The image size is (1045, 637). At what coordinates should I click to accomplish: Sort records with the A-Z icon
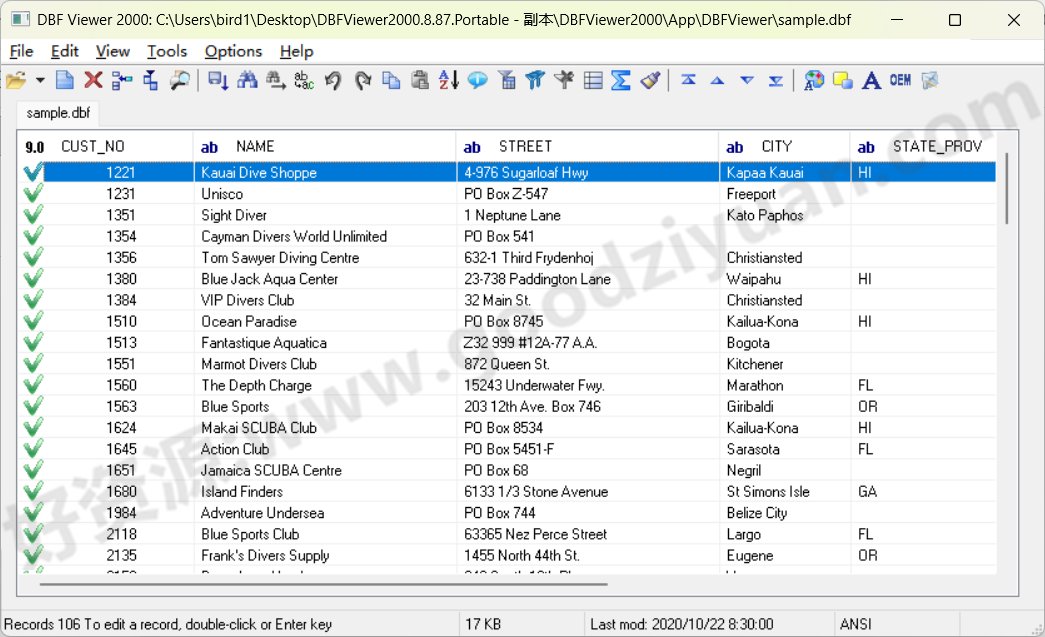449,81
